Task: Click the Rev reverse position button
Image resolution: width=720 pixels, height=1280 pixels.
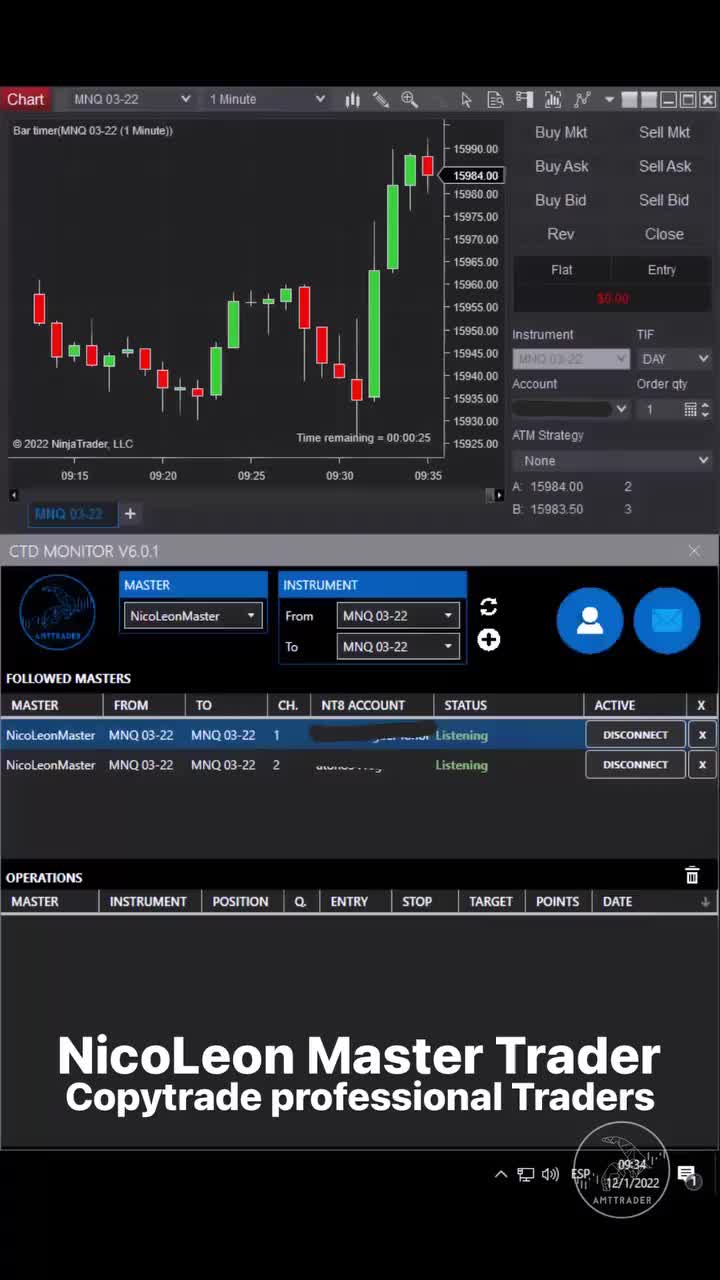Action: pos(561,234)
